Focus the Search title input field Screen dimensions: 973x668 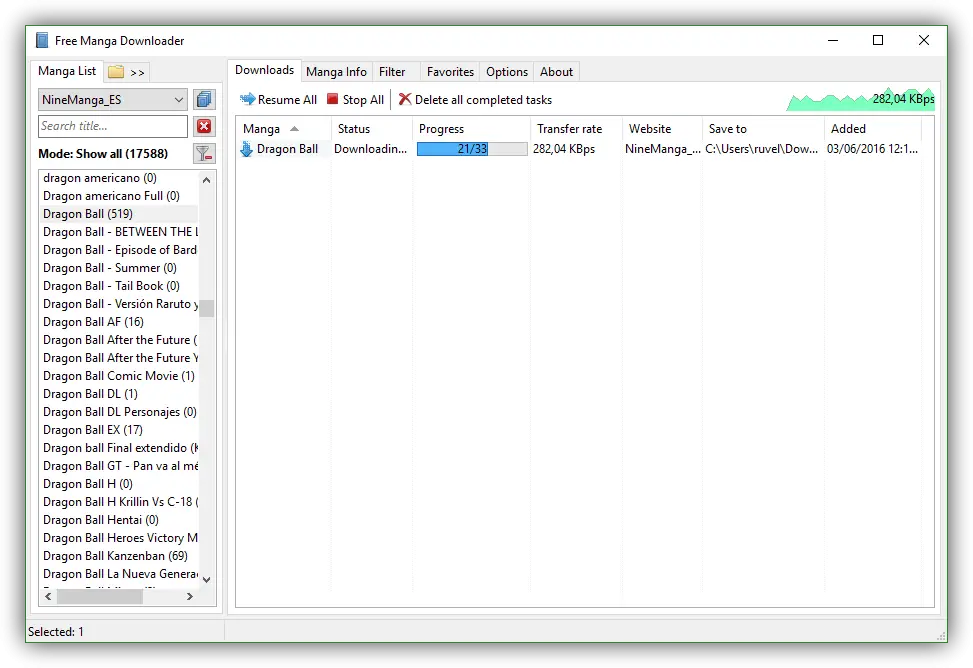(112, 126)
